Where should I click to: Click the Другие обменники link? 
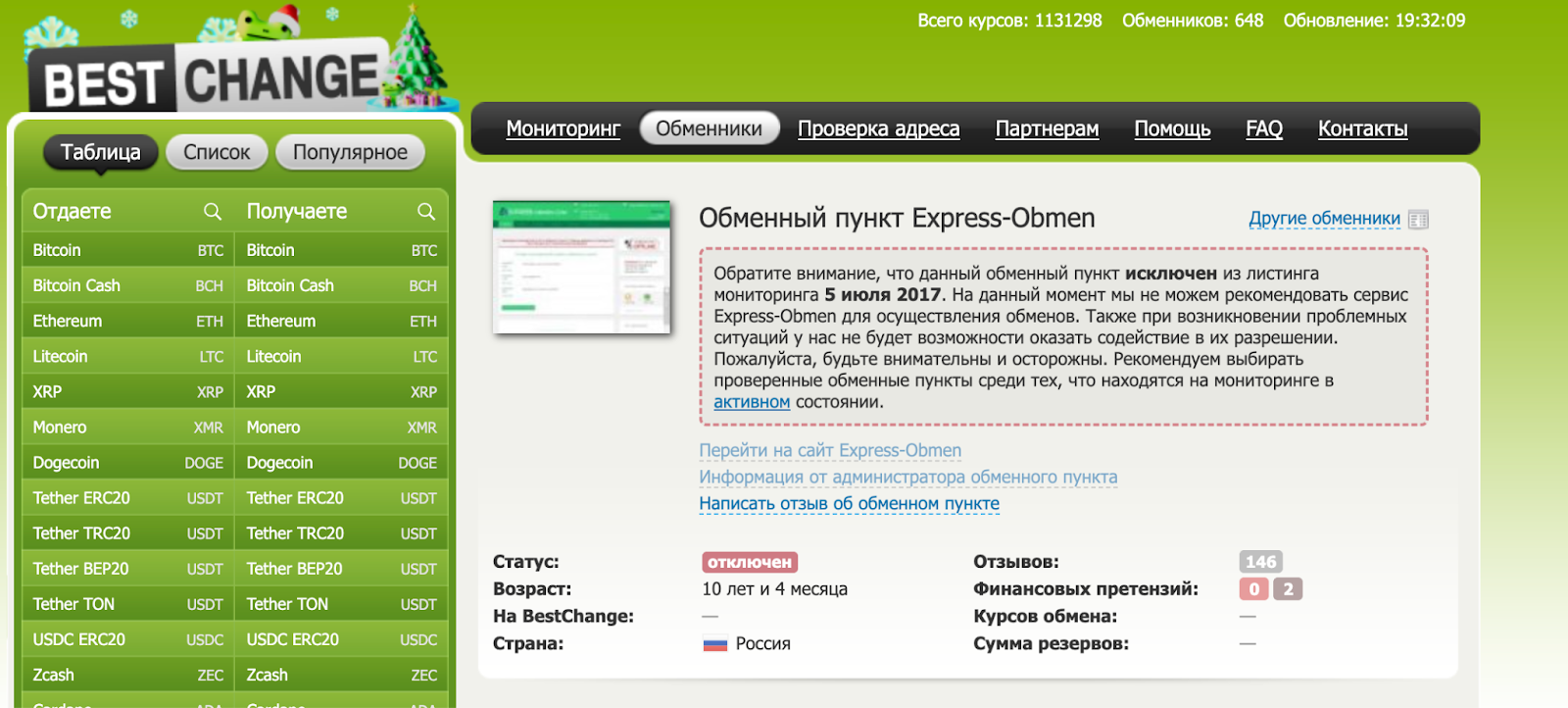click(1324, 219)
